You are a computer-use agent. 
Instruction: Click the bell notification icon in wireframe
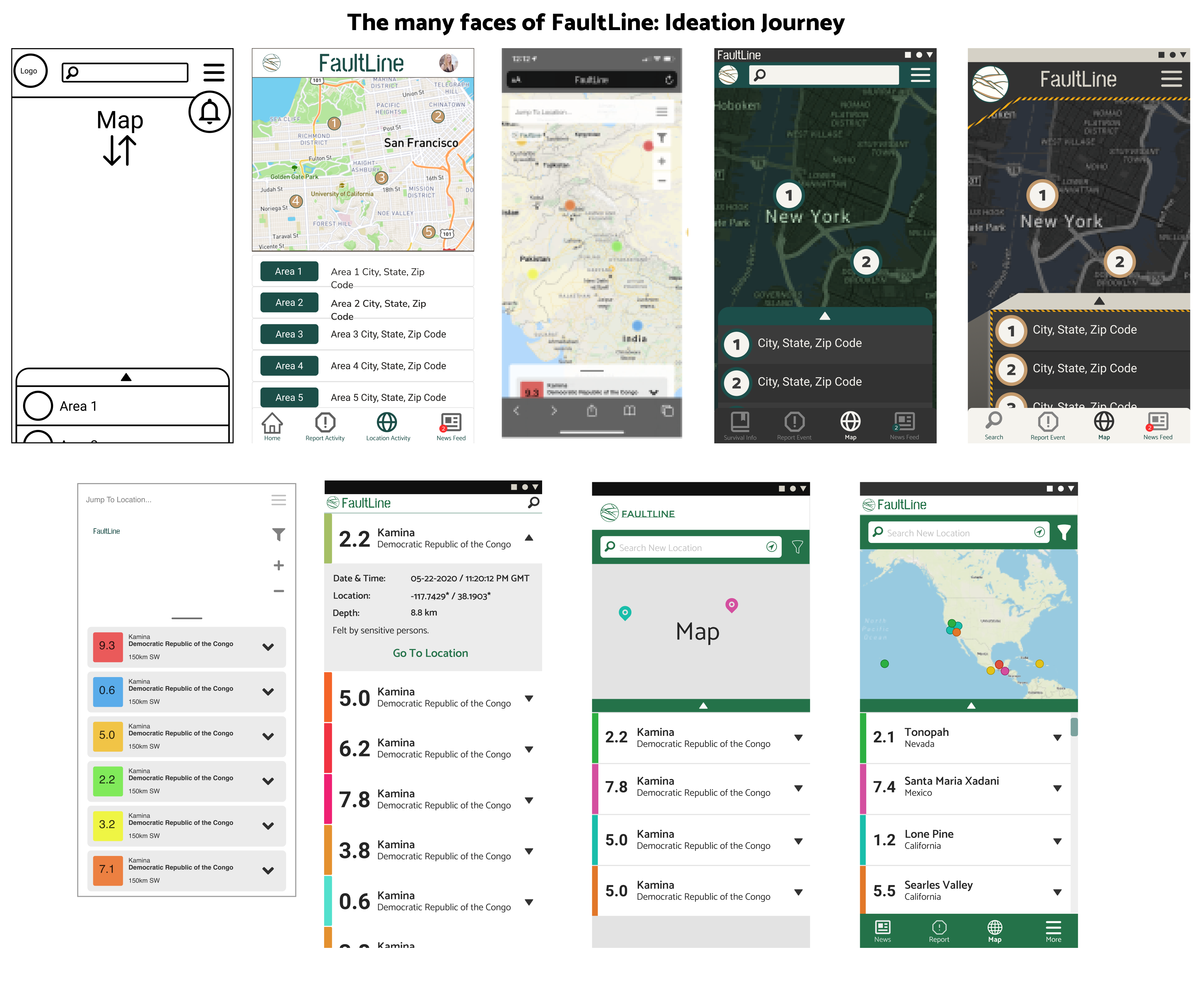click(209, 112)
